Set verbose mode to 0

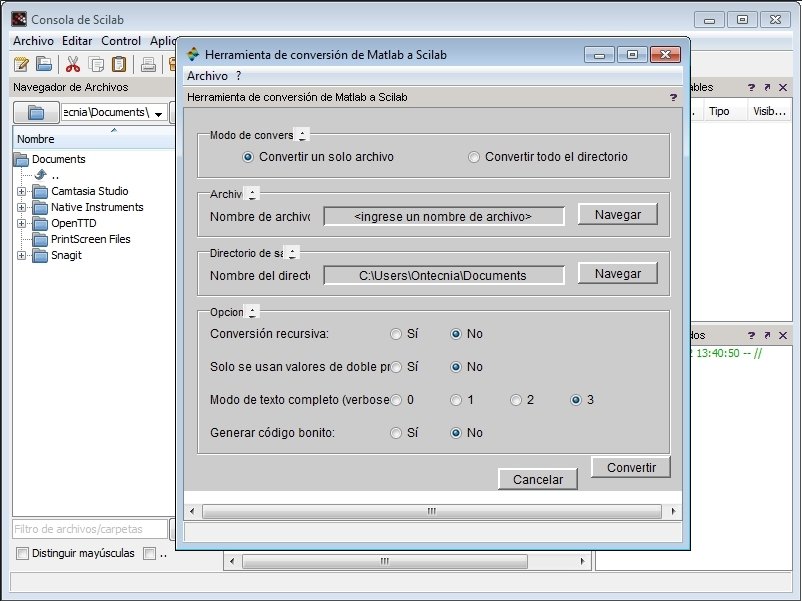click(396, 400)
